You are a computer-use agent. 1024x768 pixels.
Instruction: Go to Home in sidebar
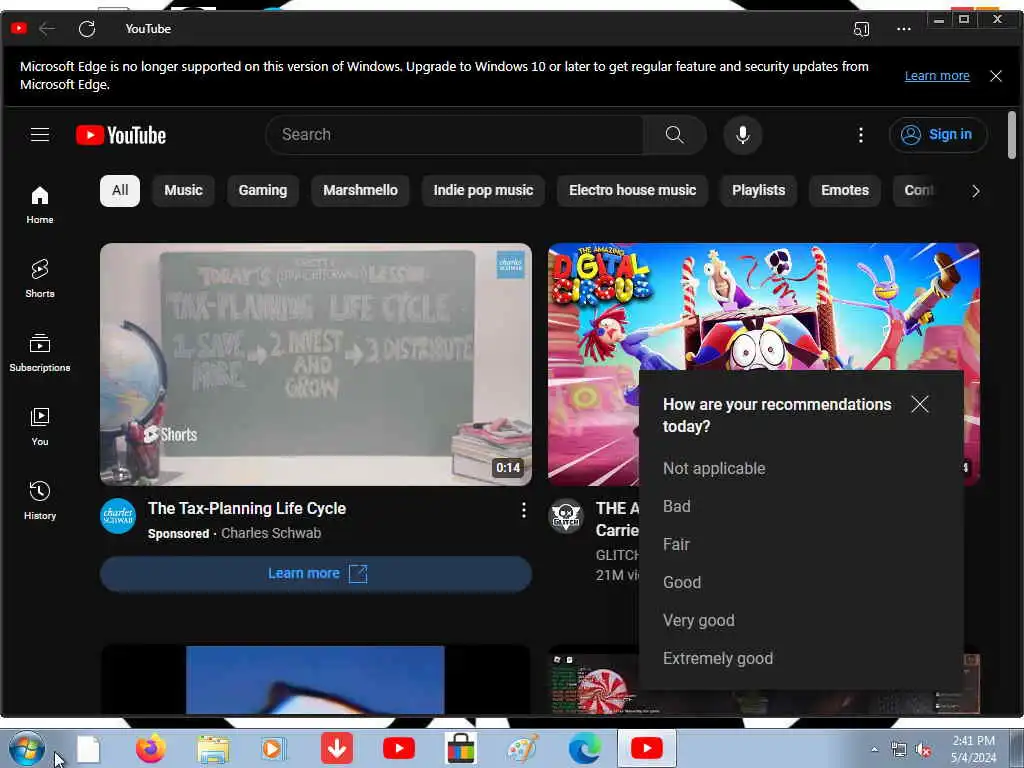pyautogui.click(x=40, y=204)
